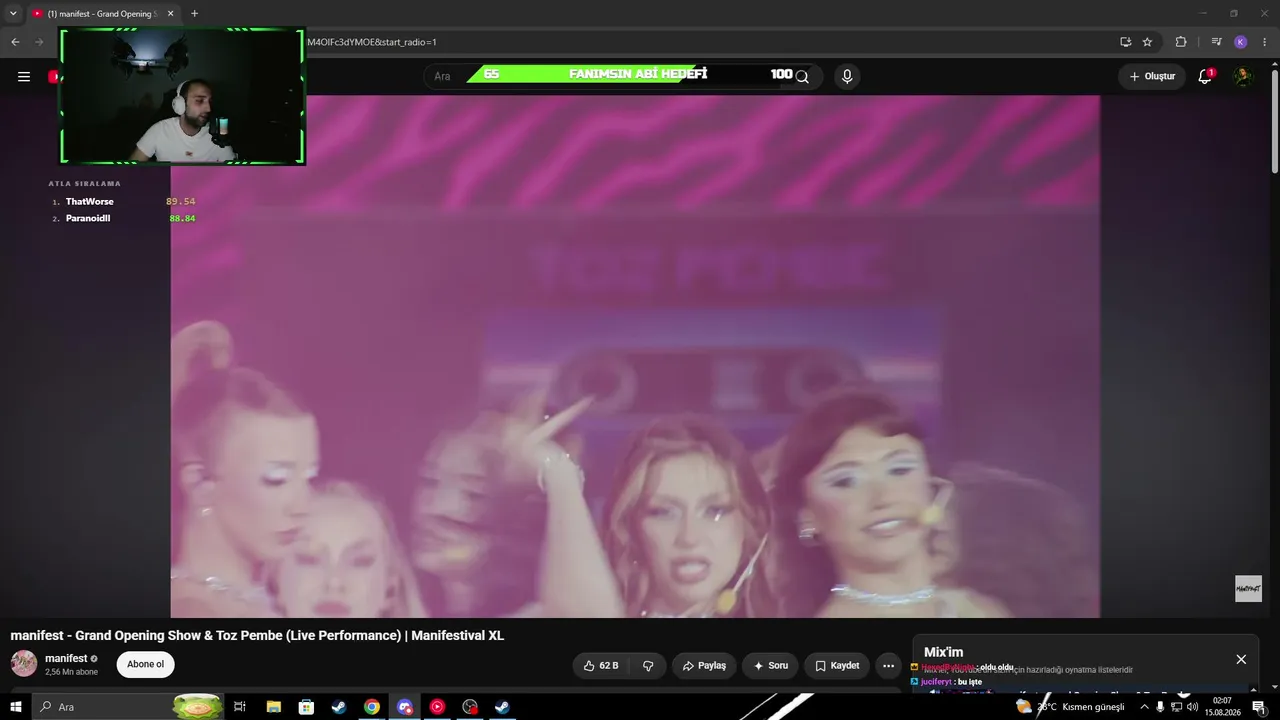Open the Chrome media controls icon
The width and height of the screenshot is (1280, 720).
[1216, 42]
